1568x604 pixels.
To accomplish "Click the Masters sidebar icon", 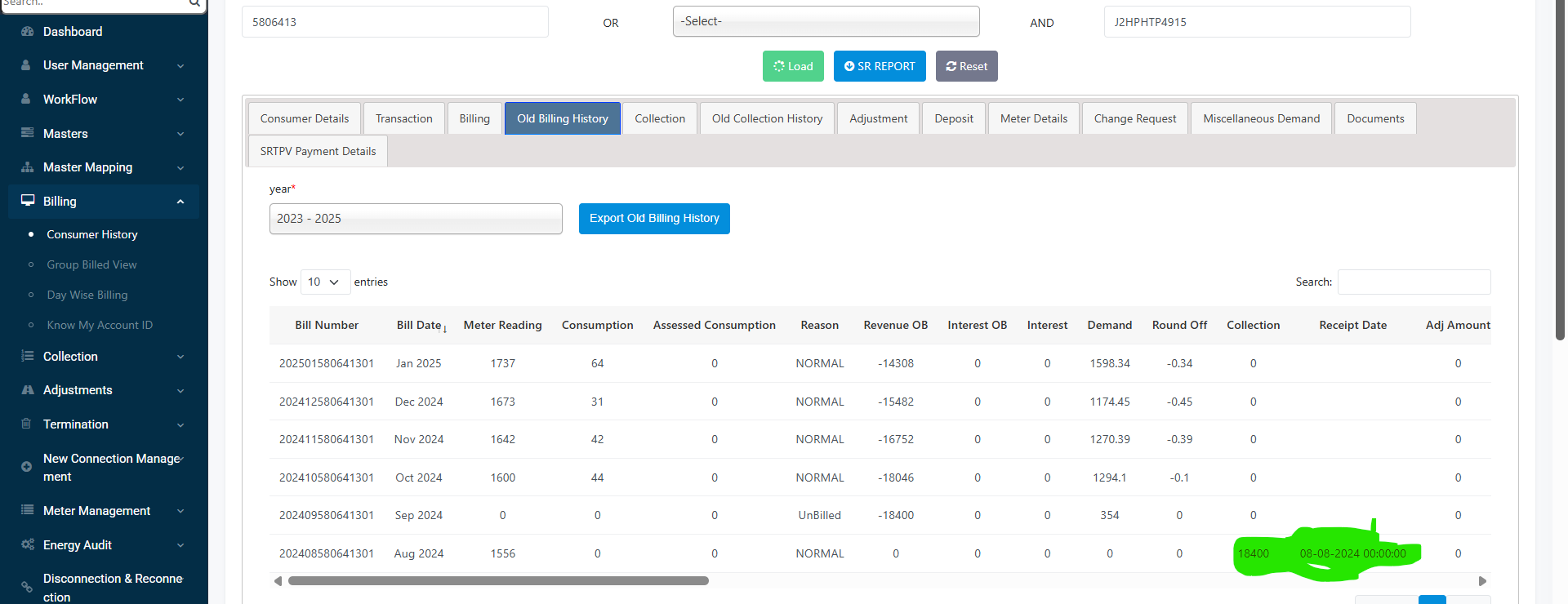I will point(27,133).
